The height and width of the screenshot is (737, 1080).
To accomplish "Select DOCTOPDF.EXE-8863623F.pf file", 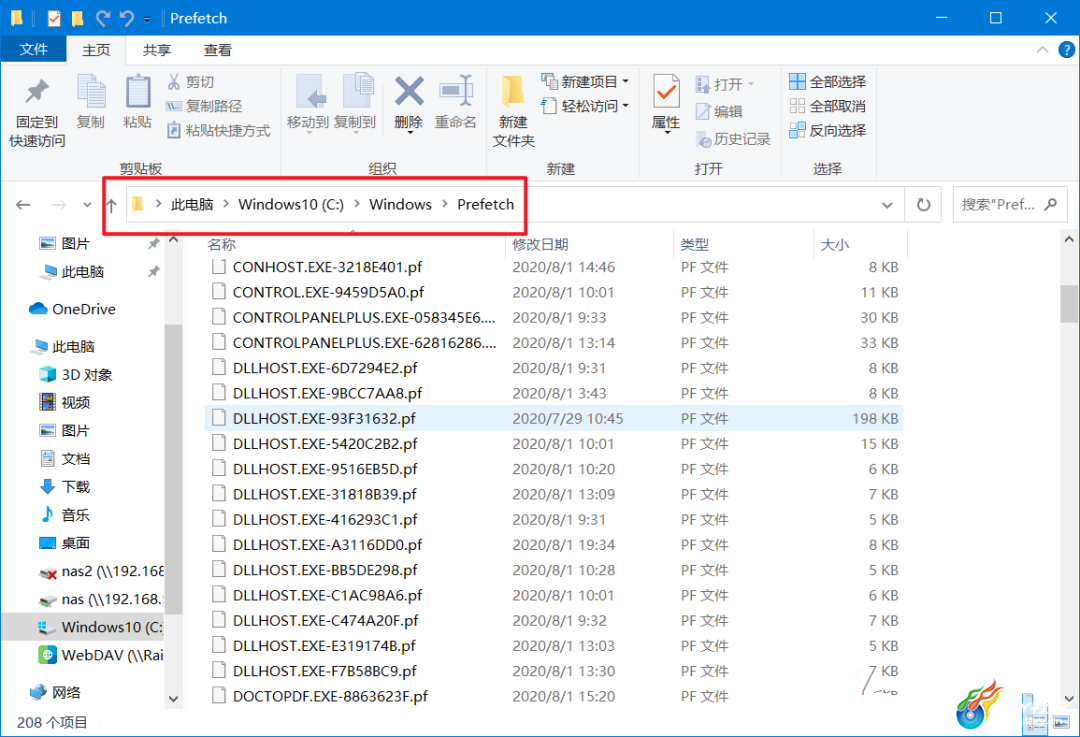I will tap(554, 696).
